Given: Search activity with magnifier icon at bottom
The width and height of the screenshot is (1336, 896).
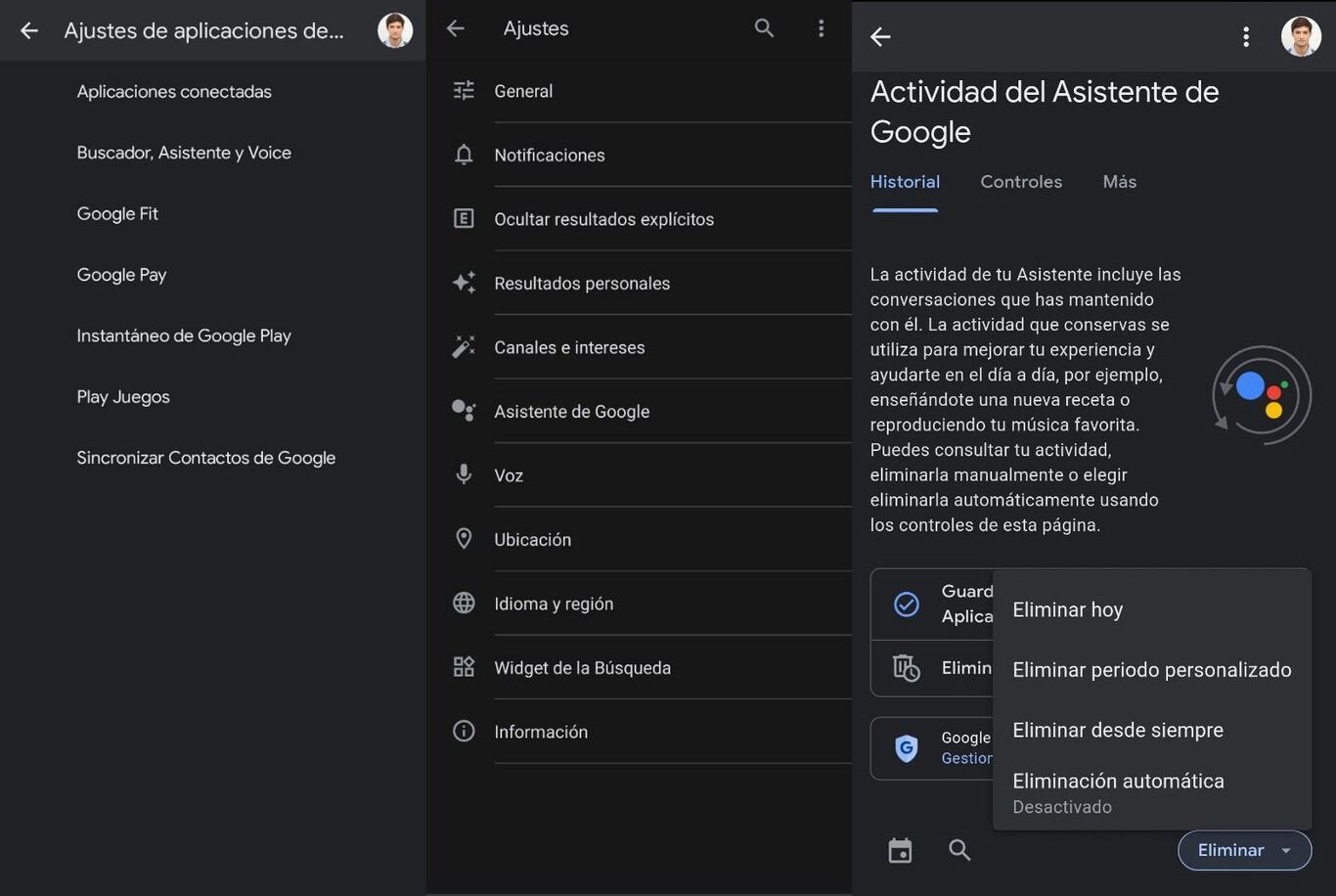Looking at the screenshot, I should pos(959,850).
